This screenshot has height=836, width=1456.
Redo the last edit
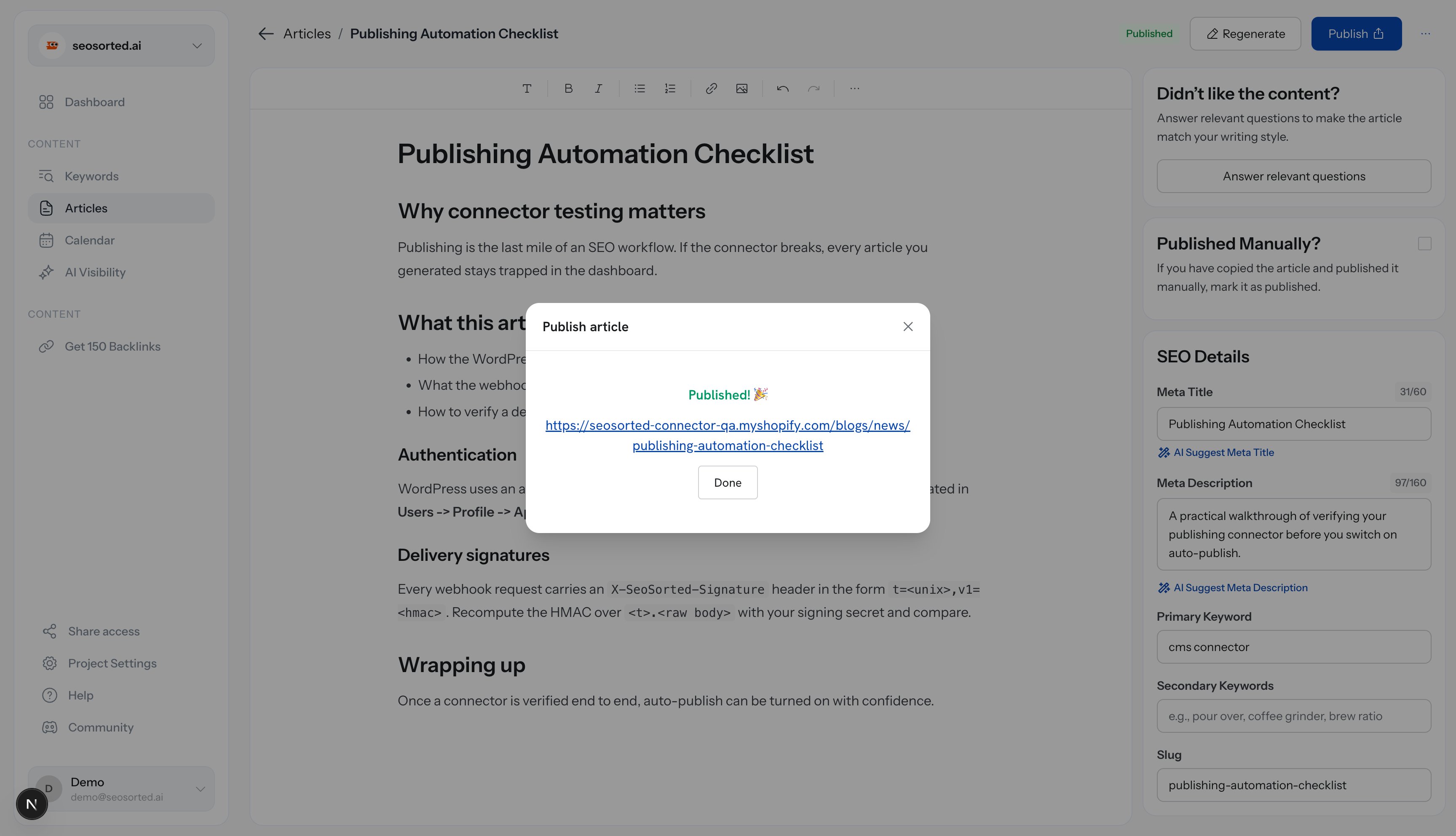(813, 88)
